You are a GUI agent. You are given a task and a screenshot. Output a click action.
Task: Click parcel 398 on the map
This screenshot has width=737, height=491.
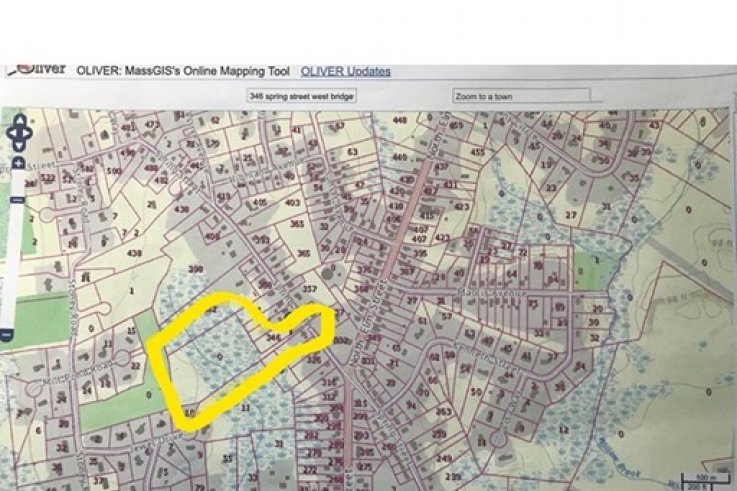tap(196, 270)
